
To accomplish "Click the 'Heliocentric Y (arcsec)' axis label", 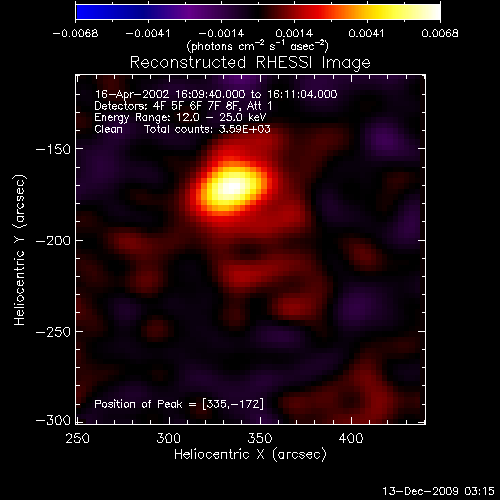I will coord(20,250).
